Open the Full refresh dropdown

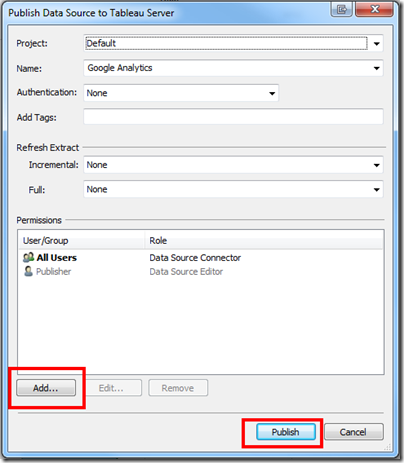click(x=233, y=189)
